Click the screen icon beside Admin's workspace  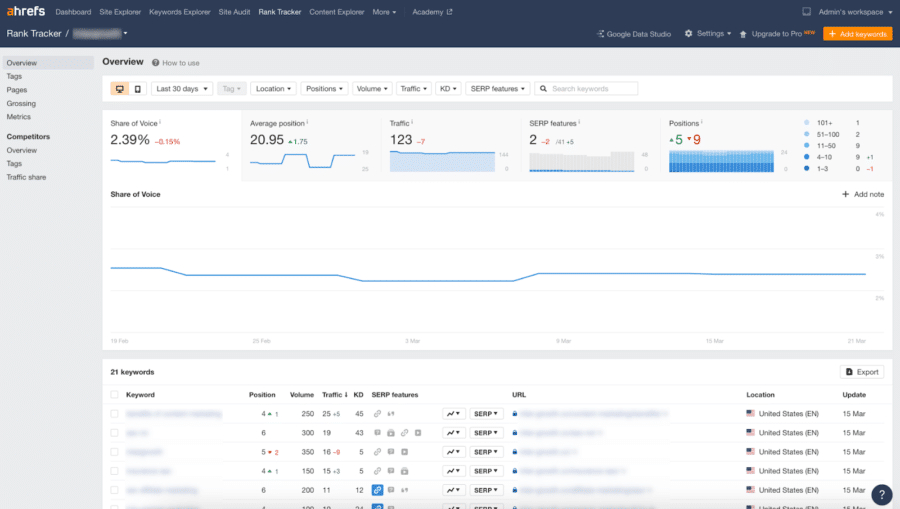[806, 11]
